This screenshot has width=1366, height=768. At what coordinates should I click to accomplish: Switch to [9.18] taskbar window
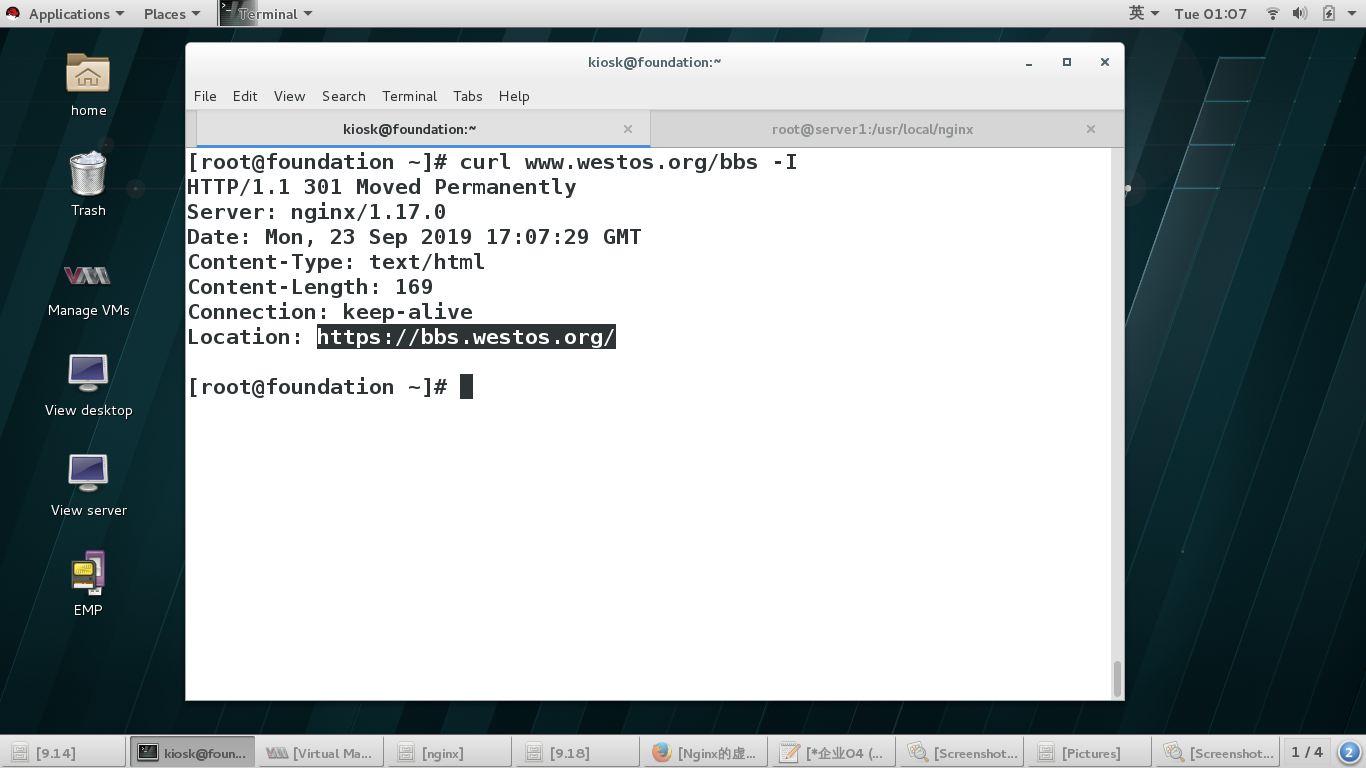pos(576,752)
